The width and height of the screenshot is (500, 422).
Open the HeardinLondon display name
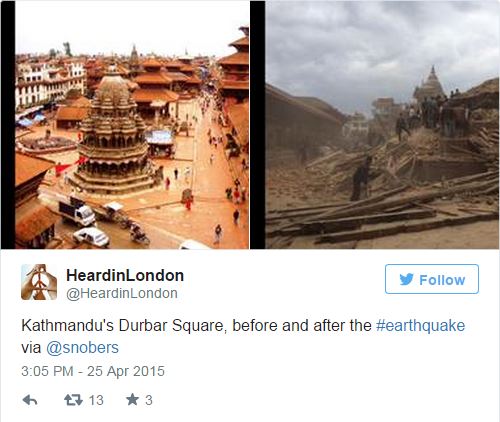(x=125, y=275)
